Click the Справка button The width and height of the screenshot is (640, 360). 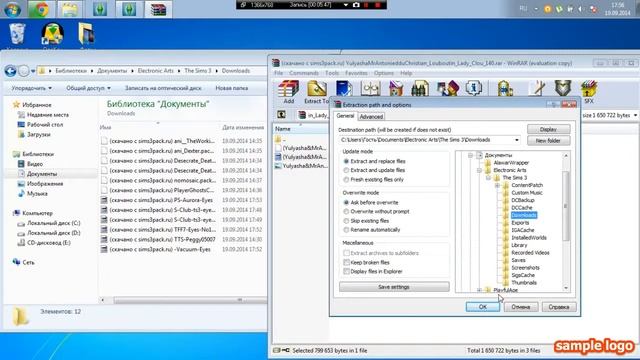(x=559, y=307)
